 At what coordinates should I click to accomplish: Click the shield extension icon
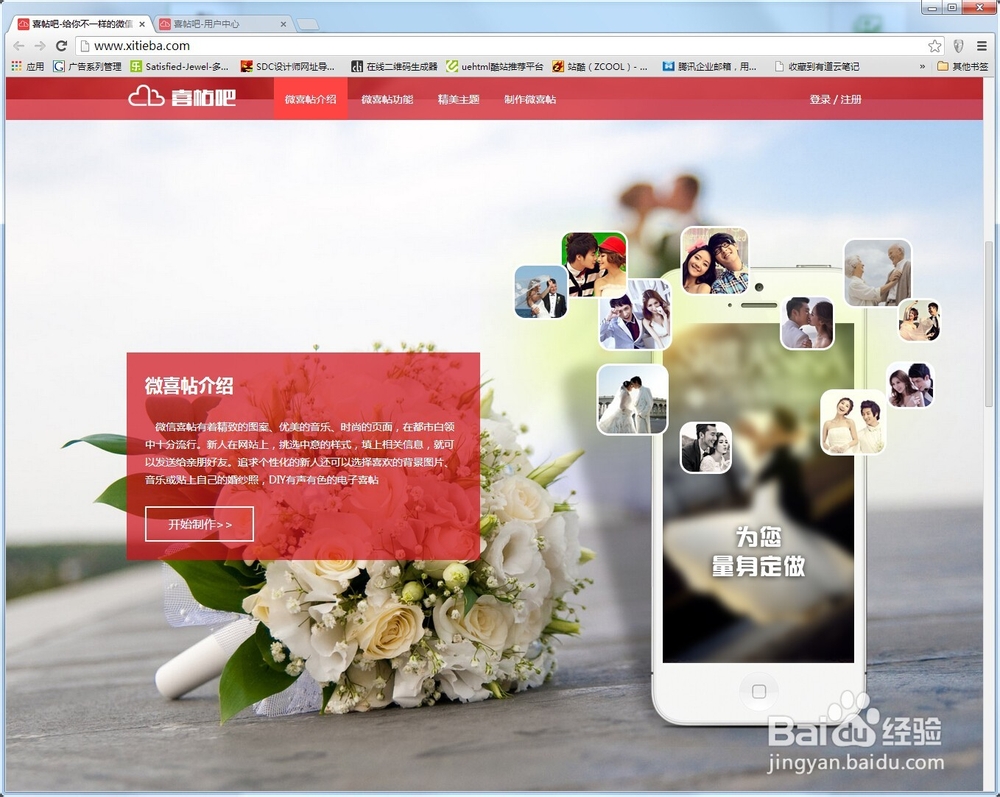pos(958,46)
